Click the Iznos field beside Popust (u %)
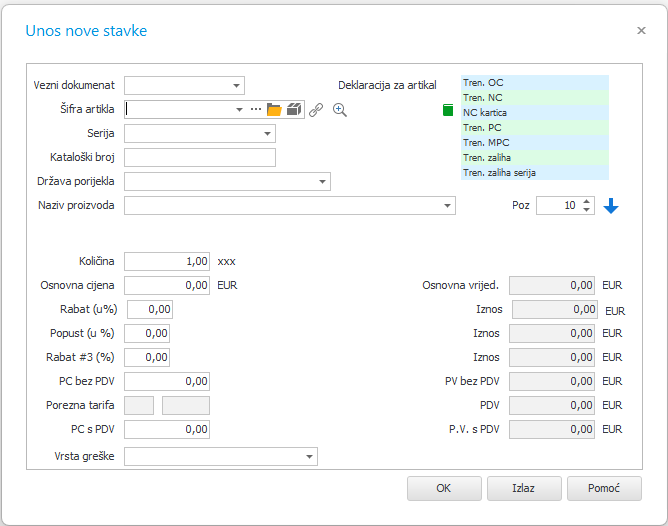 tap(552, 333)
